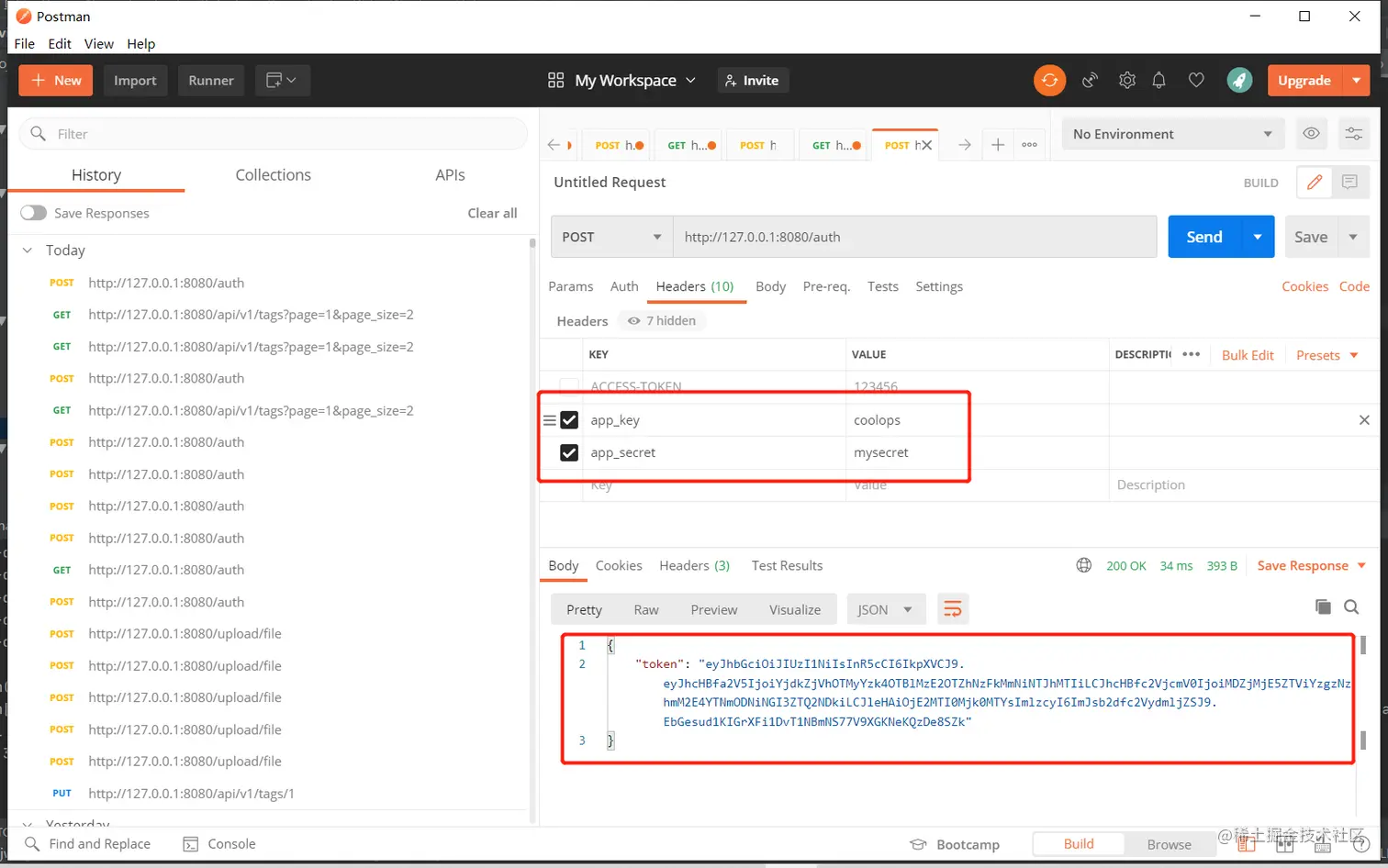This screenshot has width=1388, height=868.
Task: Click the edit pencil icon near BUILD
Action: (x=1315, y=182)
